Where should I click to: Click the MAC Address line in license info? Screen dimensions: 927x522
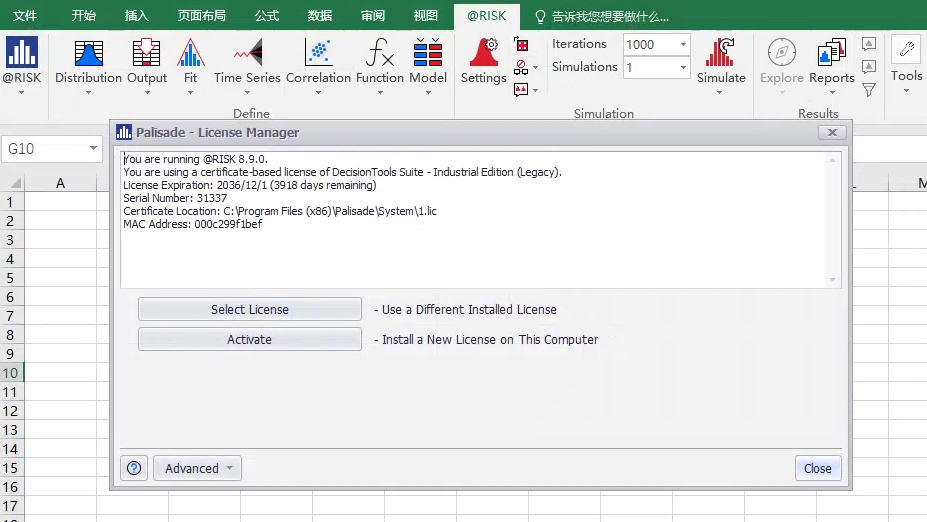click(x=193, y=224)
